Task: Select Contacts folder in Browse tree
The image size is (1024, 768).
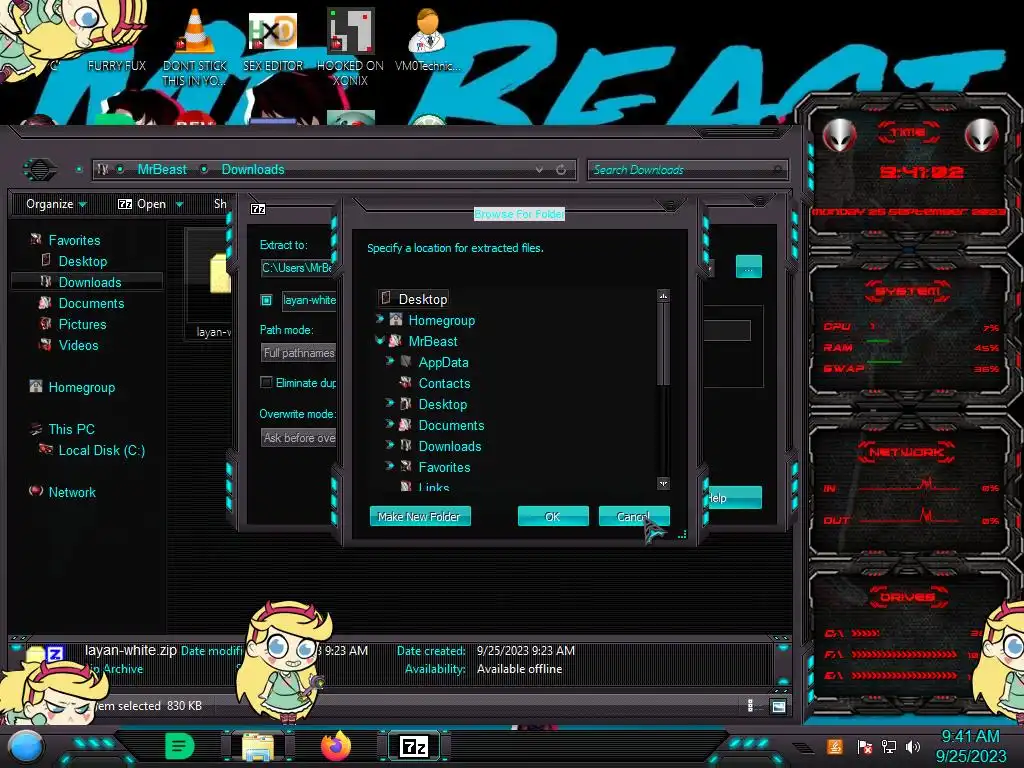Action: tap(444, 383)
